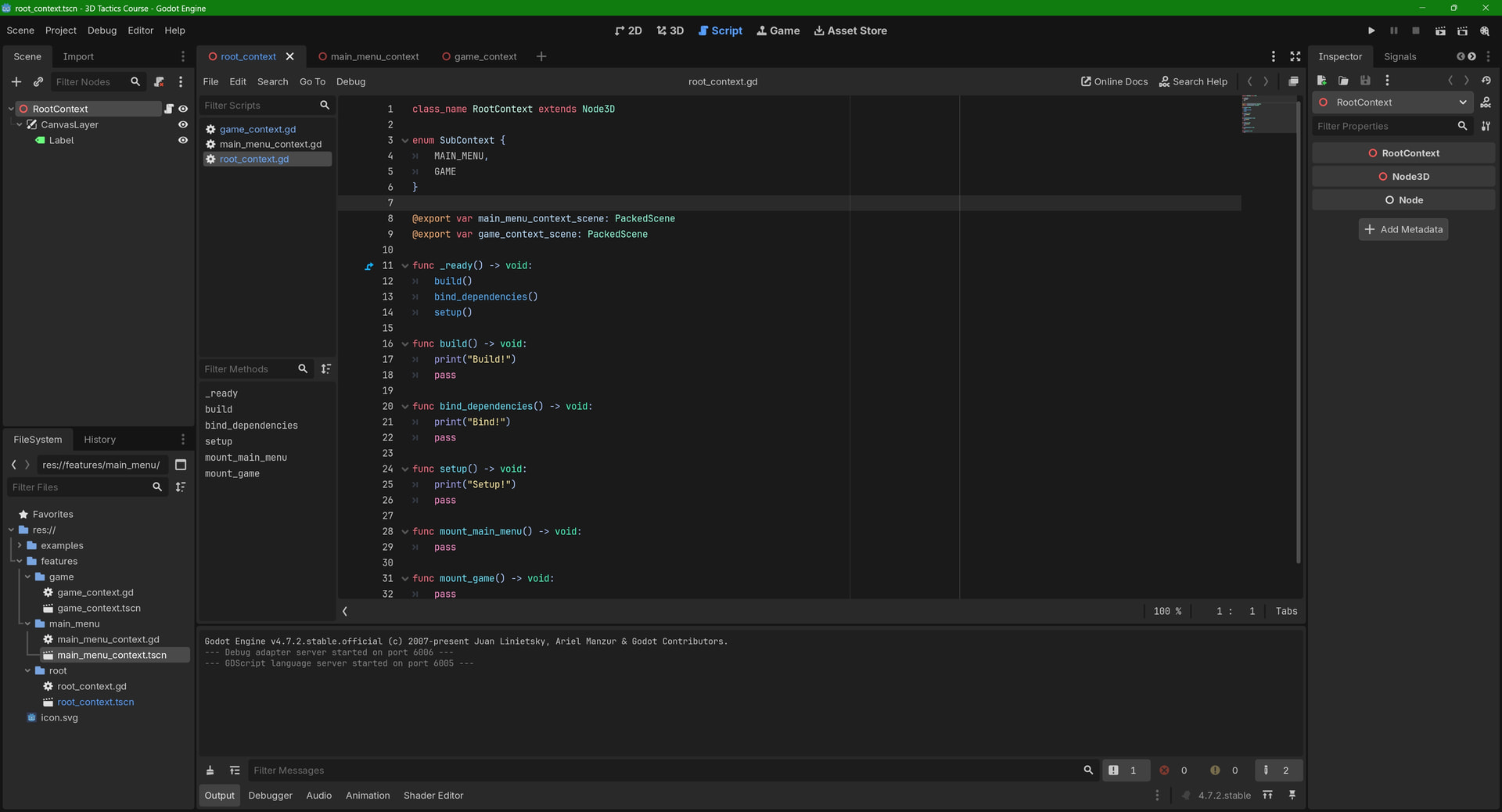
Task: Toggle visibility of the Label node
Action: (x=183, y=140)
